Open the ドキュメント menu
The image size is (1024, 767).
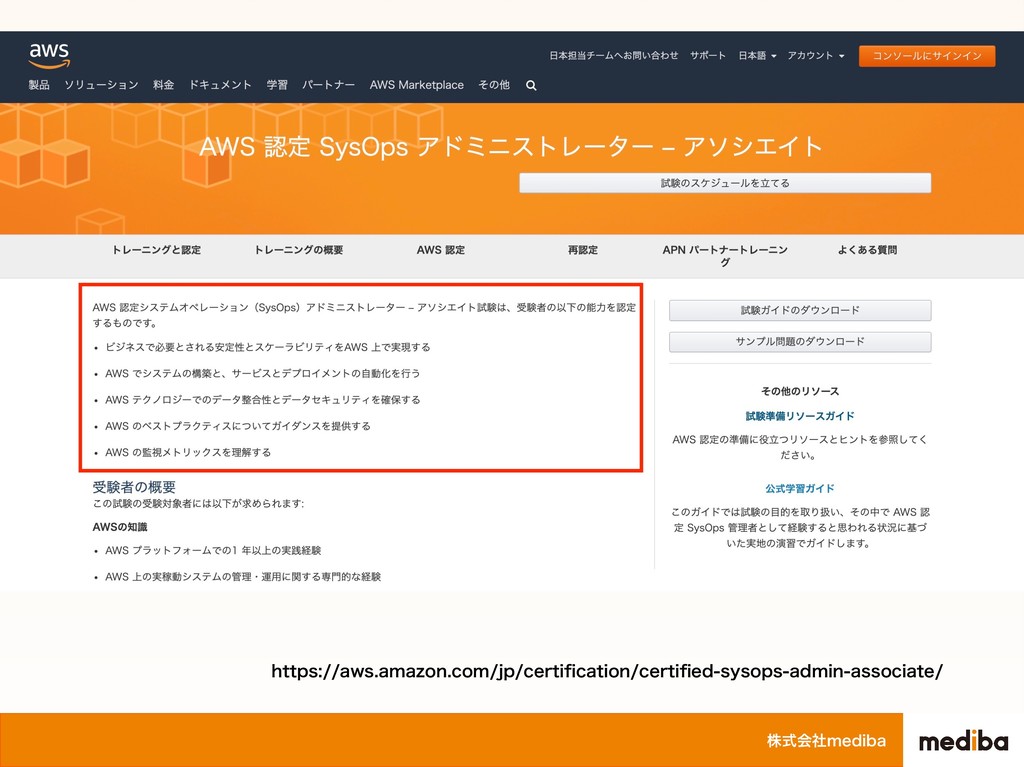pos(220,85)
